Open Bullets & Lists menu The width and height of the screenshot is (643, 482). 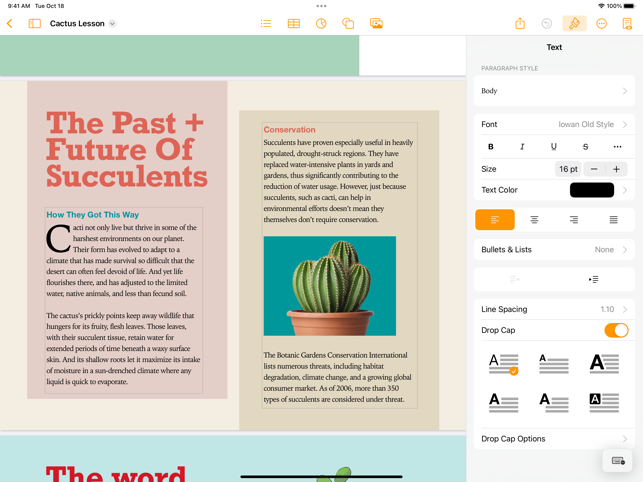click(554, 250)
